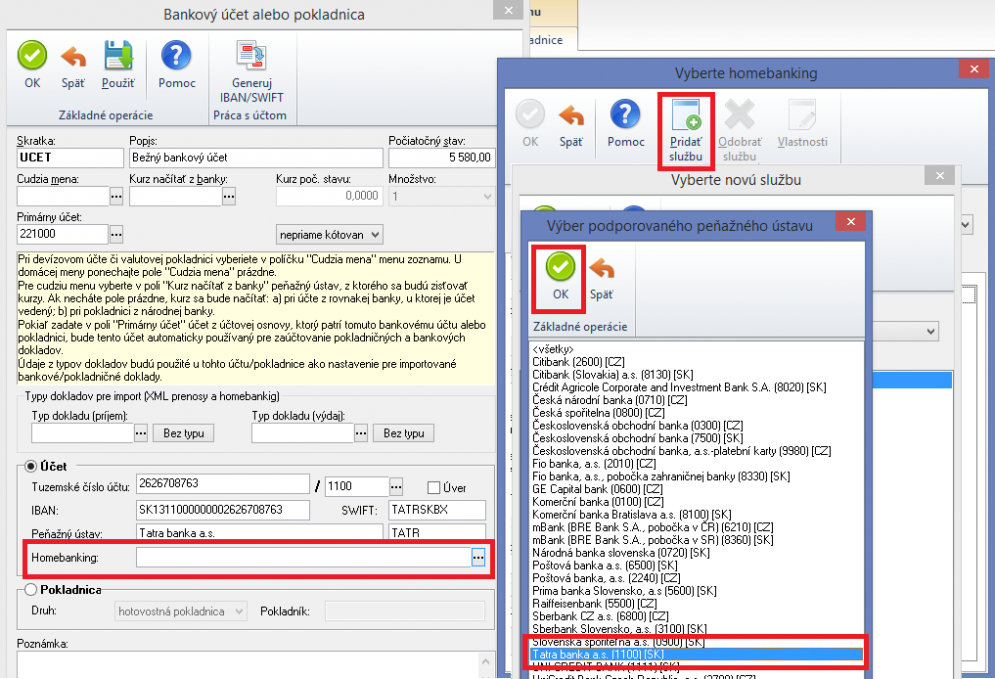
Task: Select Komerční banka Bratislava a.s. (8100)
Action: (631, 514)
